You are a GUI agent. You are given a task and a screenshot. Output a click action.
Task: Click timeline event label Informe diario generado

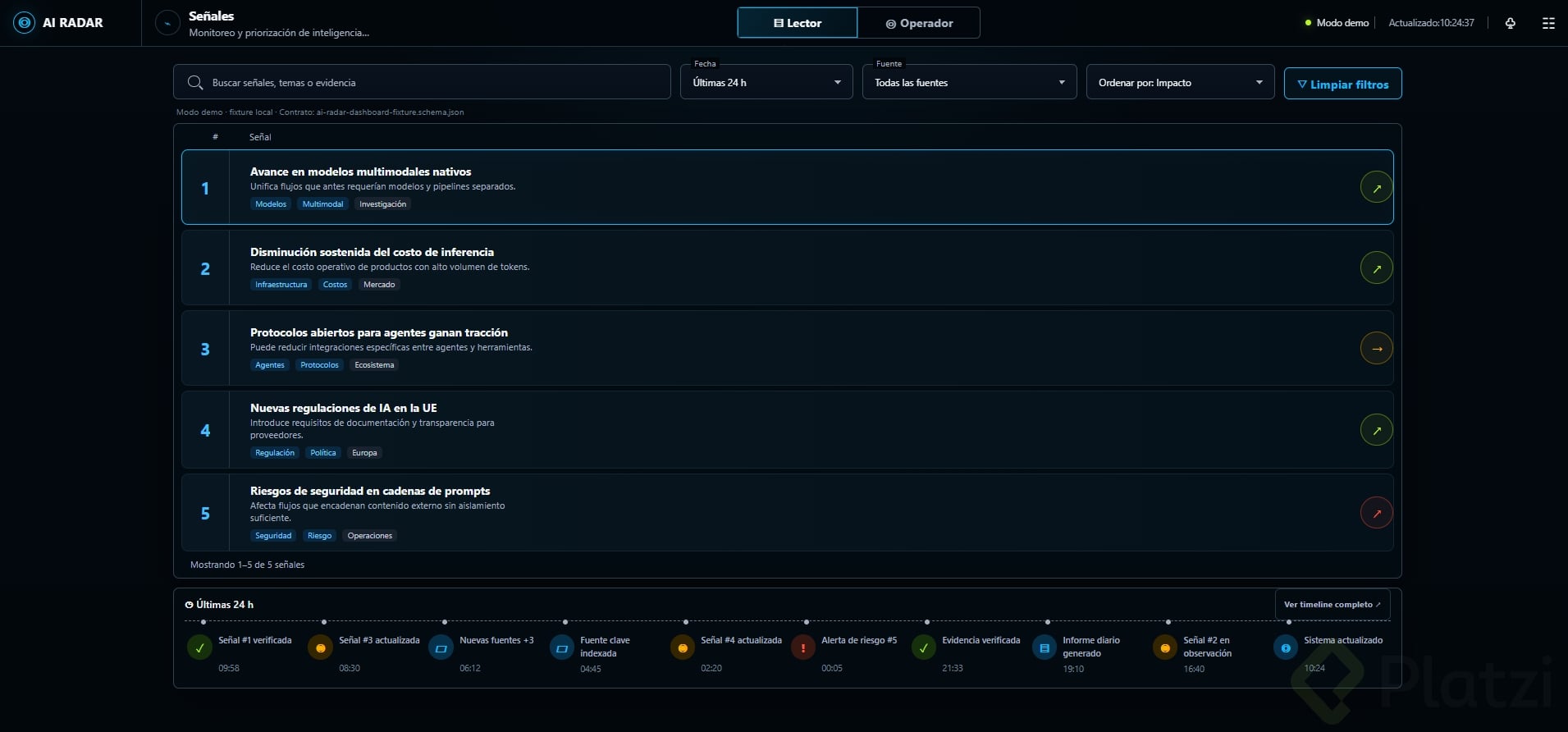(1091, 647)
